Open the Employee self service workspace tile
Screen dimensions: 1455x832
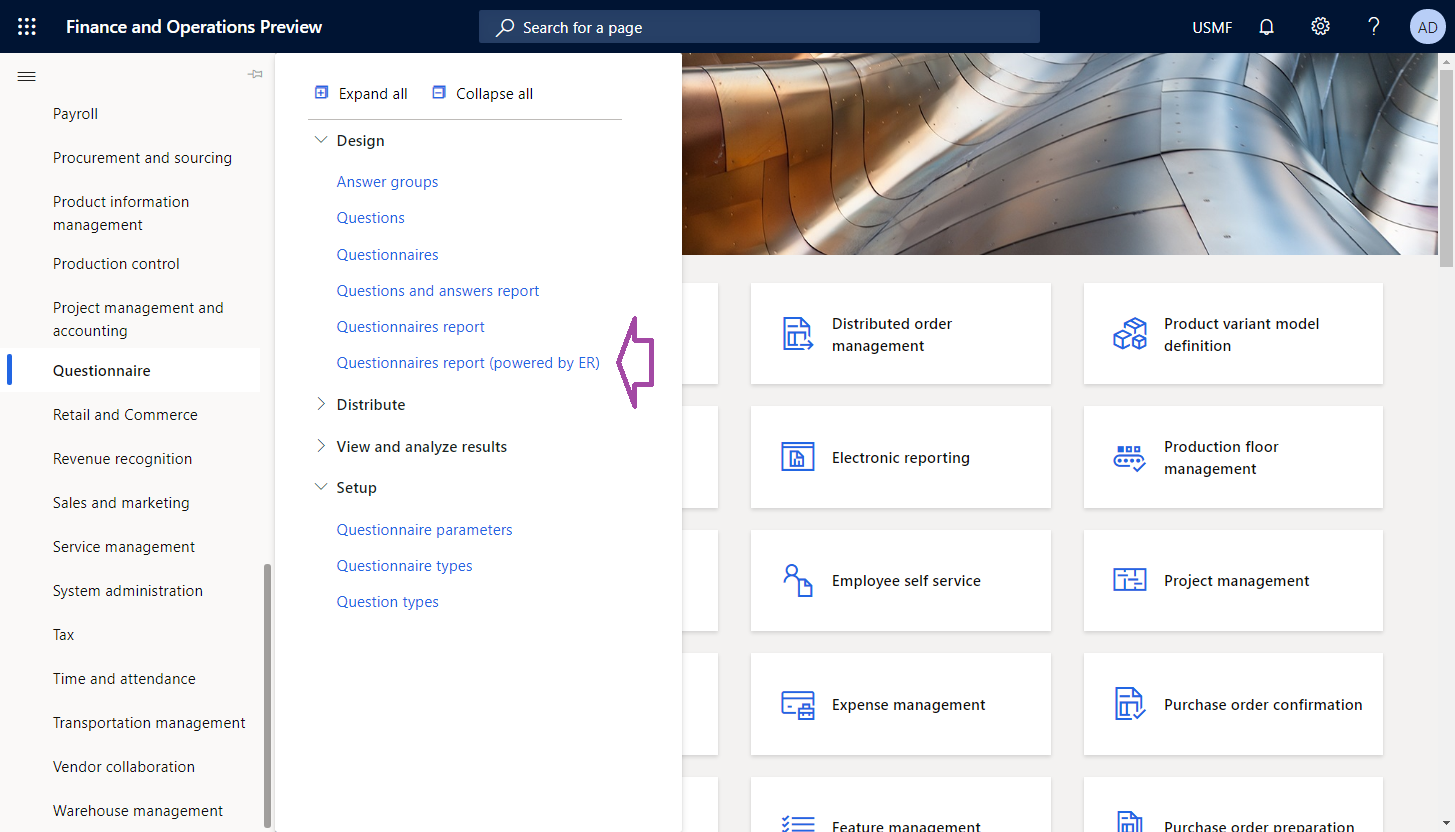(x=900, y=580)
